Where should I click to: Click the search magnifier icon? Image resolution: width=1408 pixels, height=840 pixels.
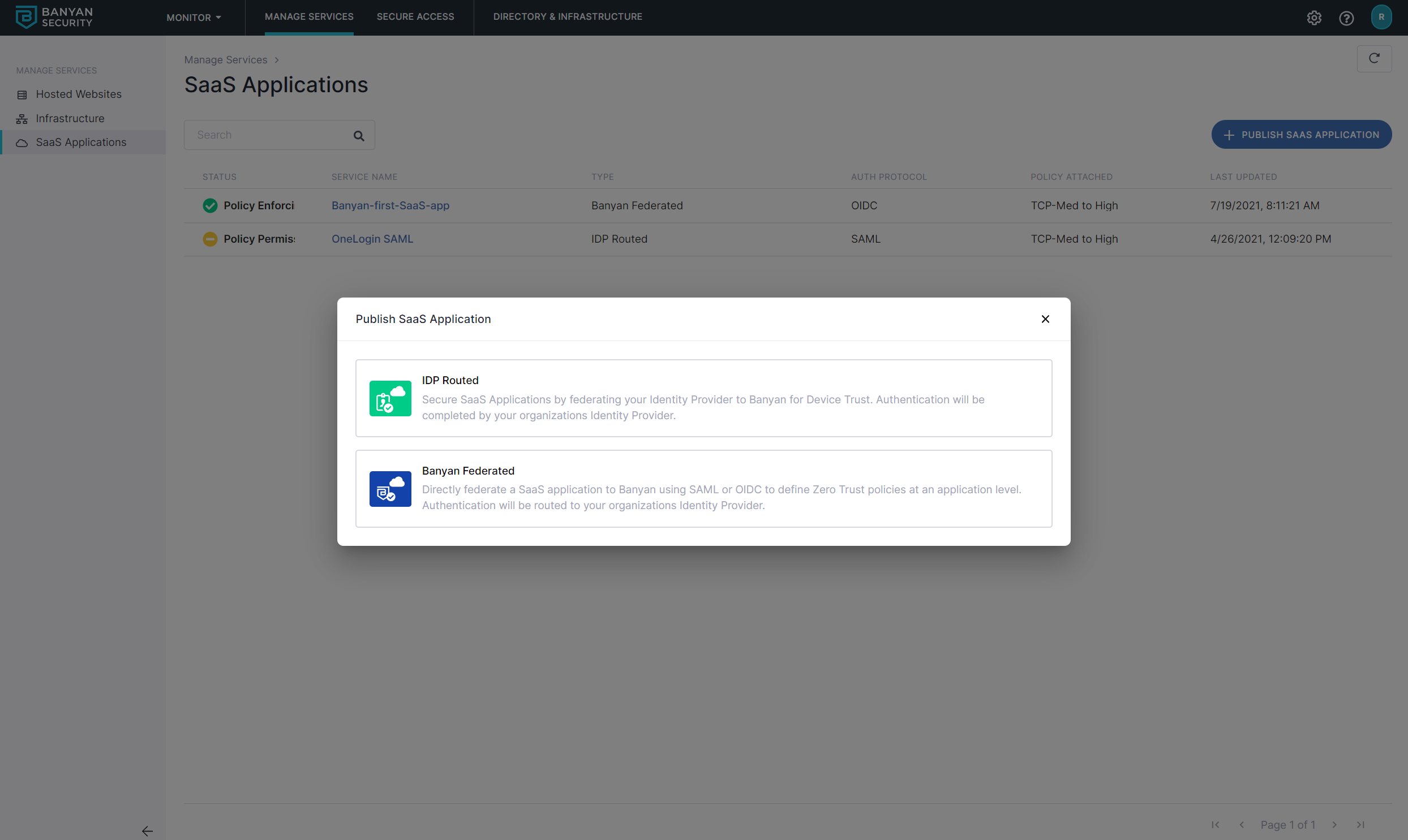click(358, 135)
